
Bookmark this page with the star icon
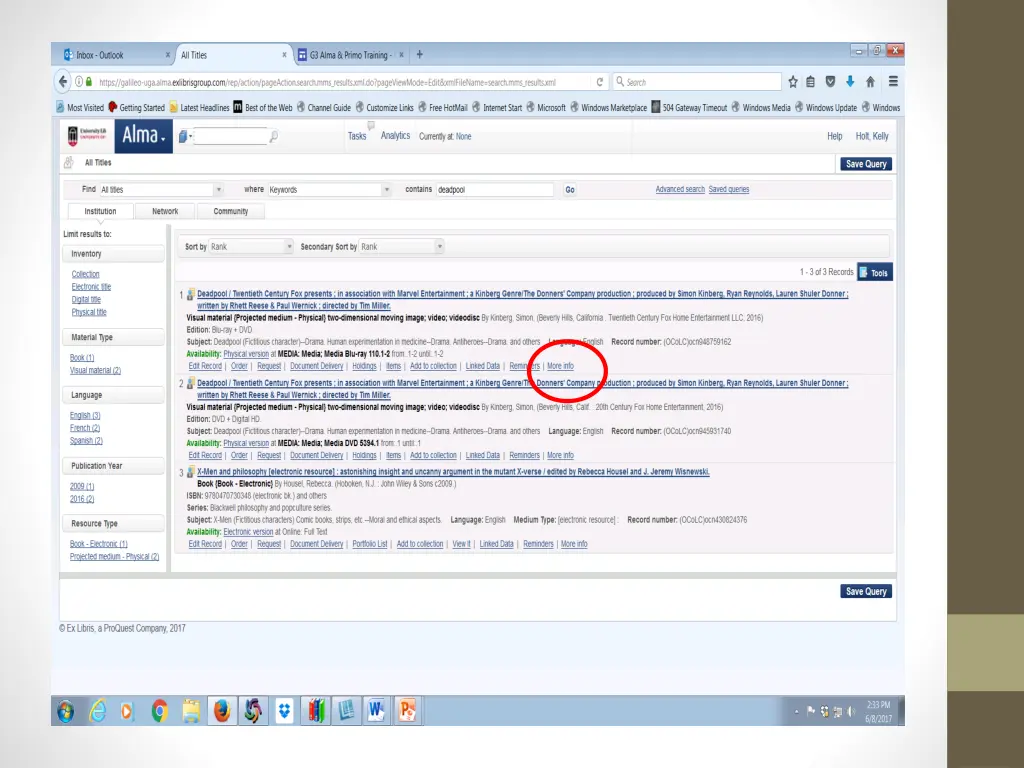click(x=793, y=82)
